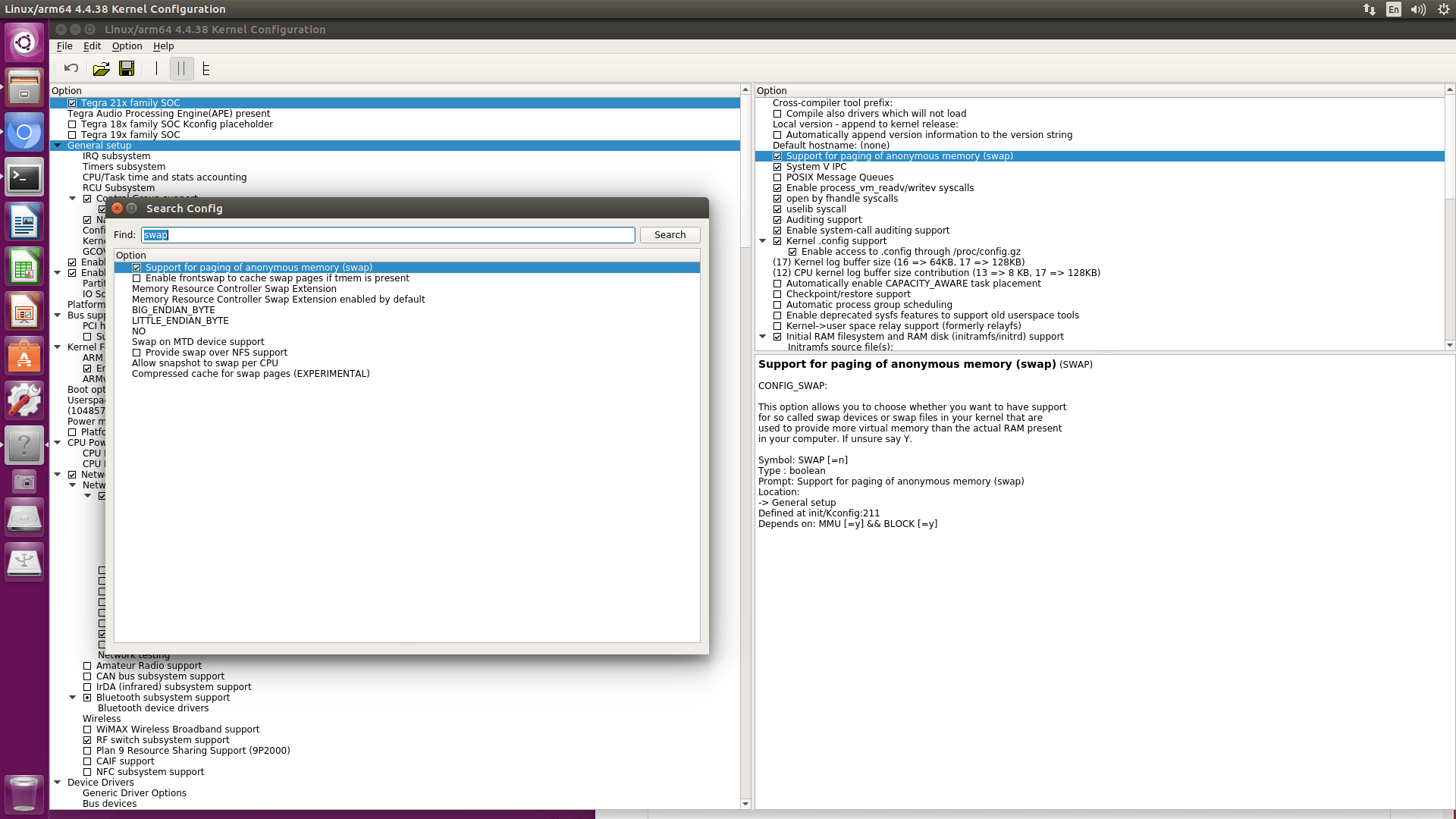Open the Option menu
This screenshot has height=819, width=1456.
(x=127, y=46)
